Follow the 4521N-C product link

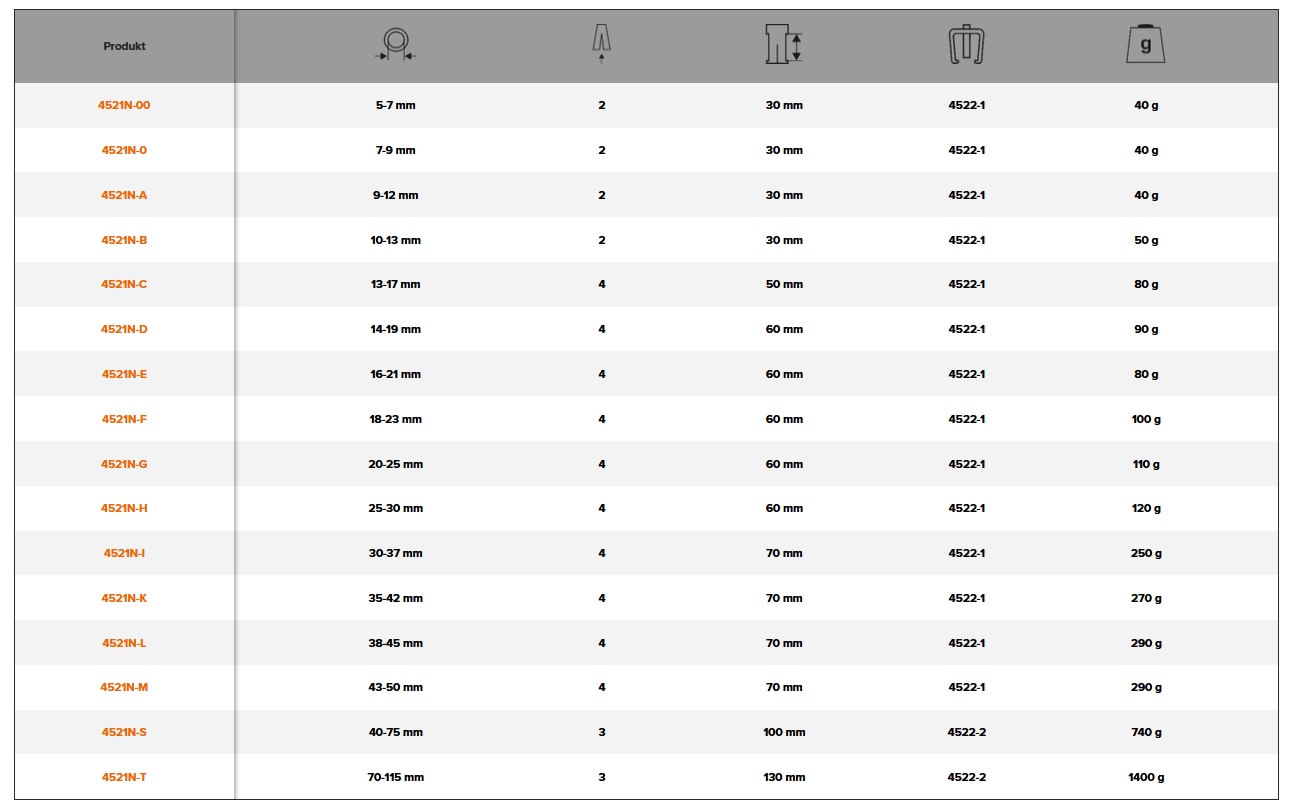pos(124,284)
